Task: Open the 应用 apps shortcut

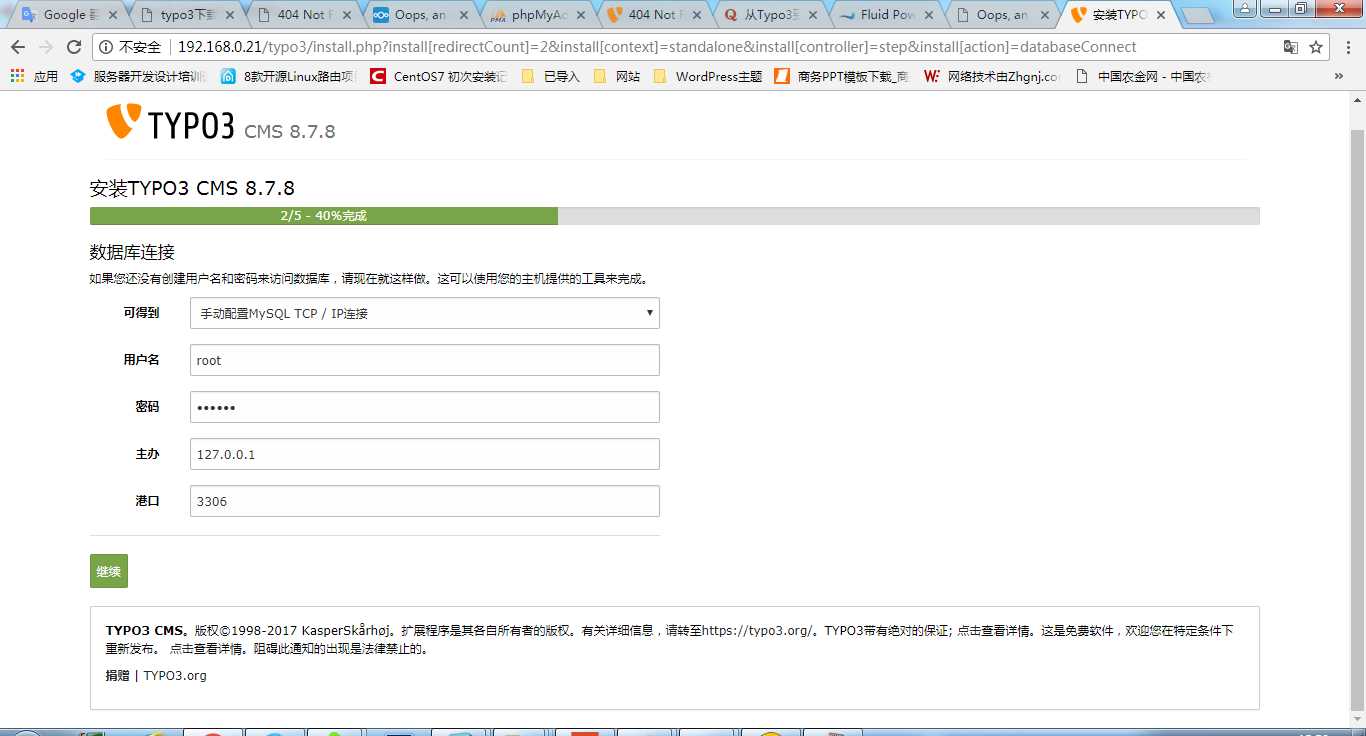Action: [34, 76]
